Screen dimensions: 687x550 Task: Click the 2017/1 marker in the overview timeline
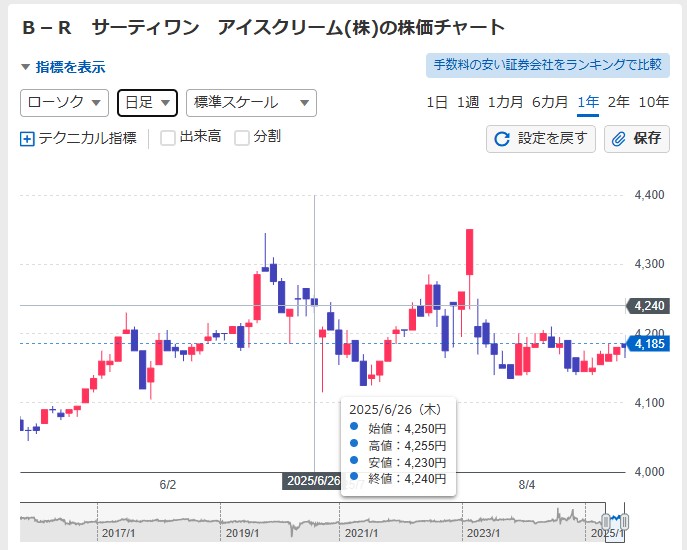[x=118, y=533]
